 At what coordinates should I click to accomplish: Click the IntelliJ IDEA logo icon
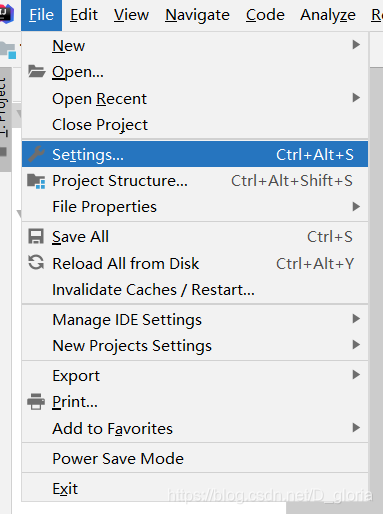click(7, 14)
